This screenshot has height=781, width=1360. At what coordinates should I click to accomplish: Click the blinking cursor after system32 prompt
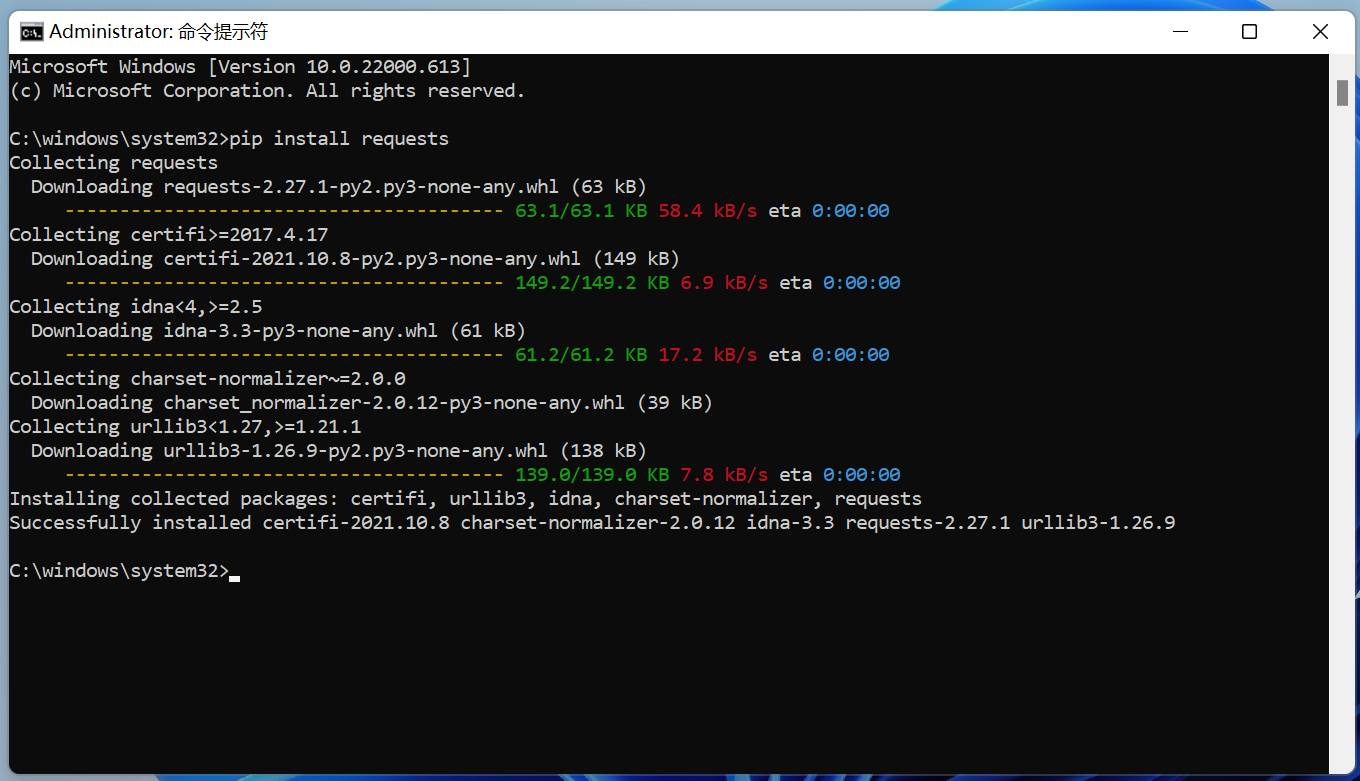(233, 572)
